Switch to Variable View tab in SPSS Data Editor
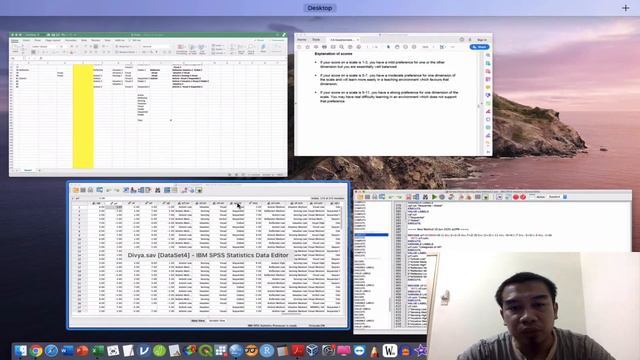 [217, 321]
